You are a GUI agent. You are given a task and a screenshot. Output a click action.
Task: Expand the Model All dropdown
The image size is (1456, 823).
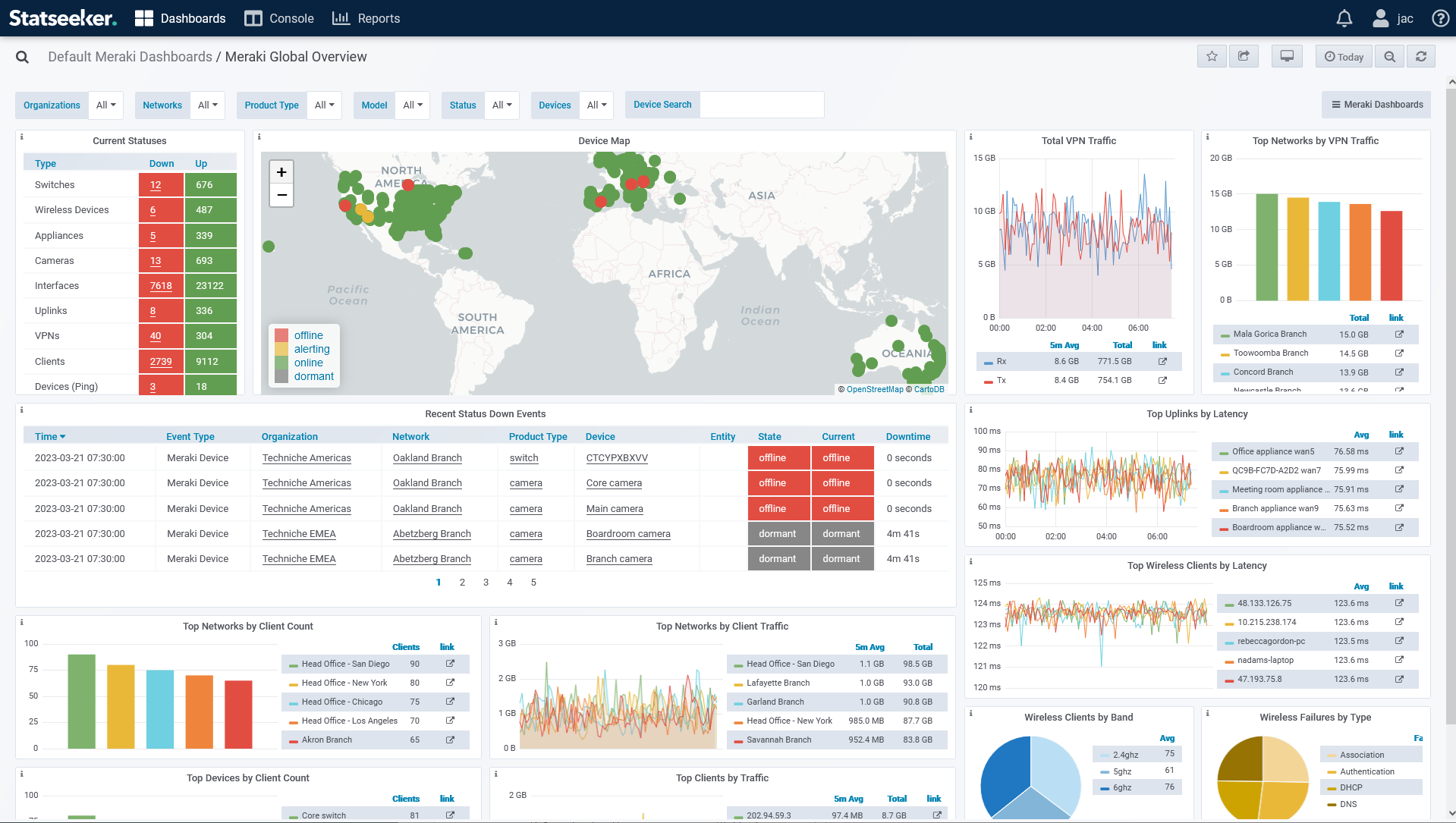413,105
